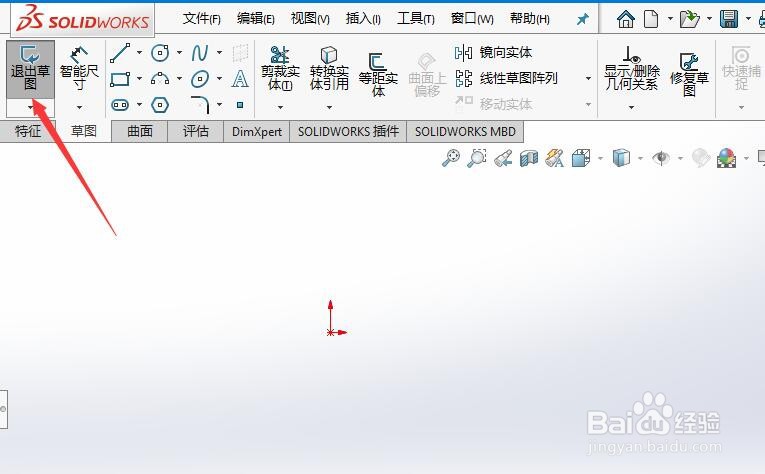Viewport: 765px width, 474px height.
Task: Select the Polygon sketch tool
Action: 160,105
